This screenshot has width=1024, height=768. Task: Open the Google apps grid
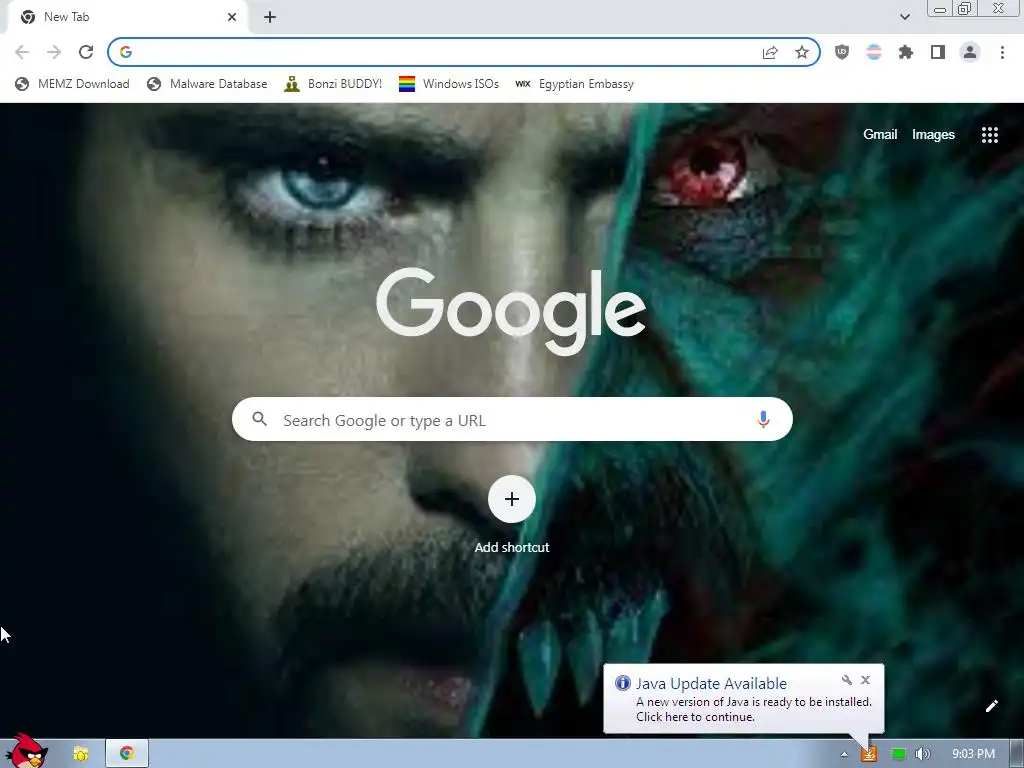pyautogui.click(x=990, y=135)
